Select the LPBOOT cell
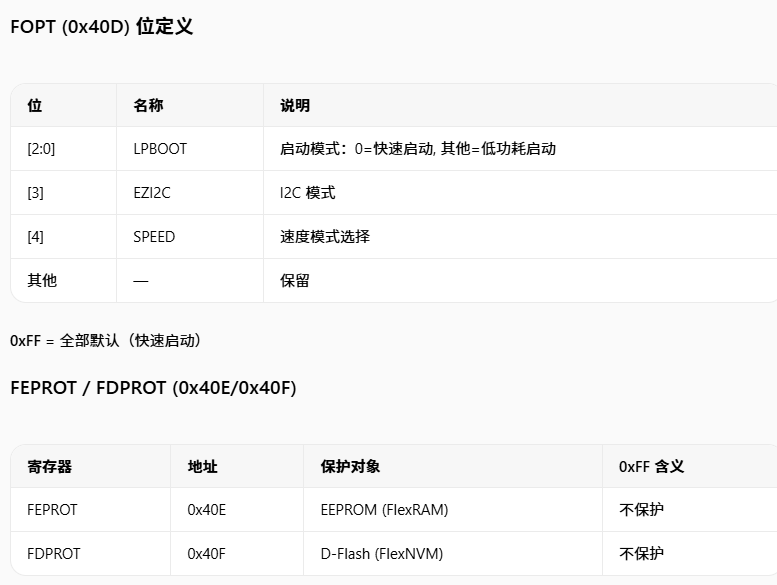This screenshot has height=585, width=777. pos(160,149)
